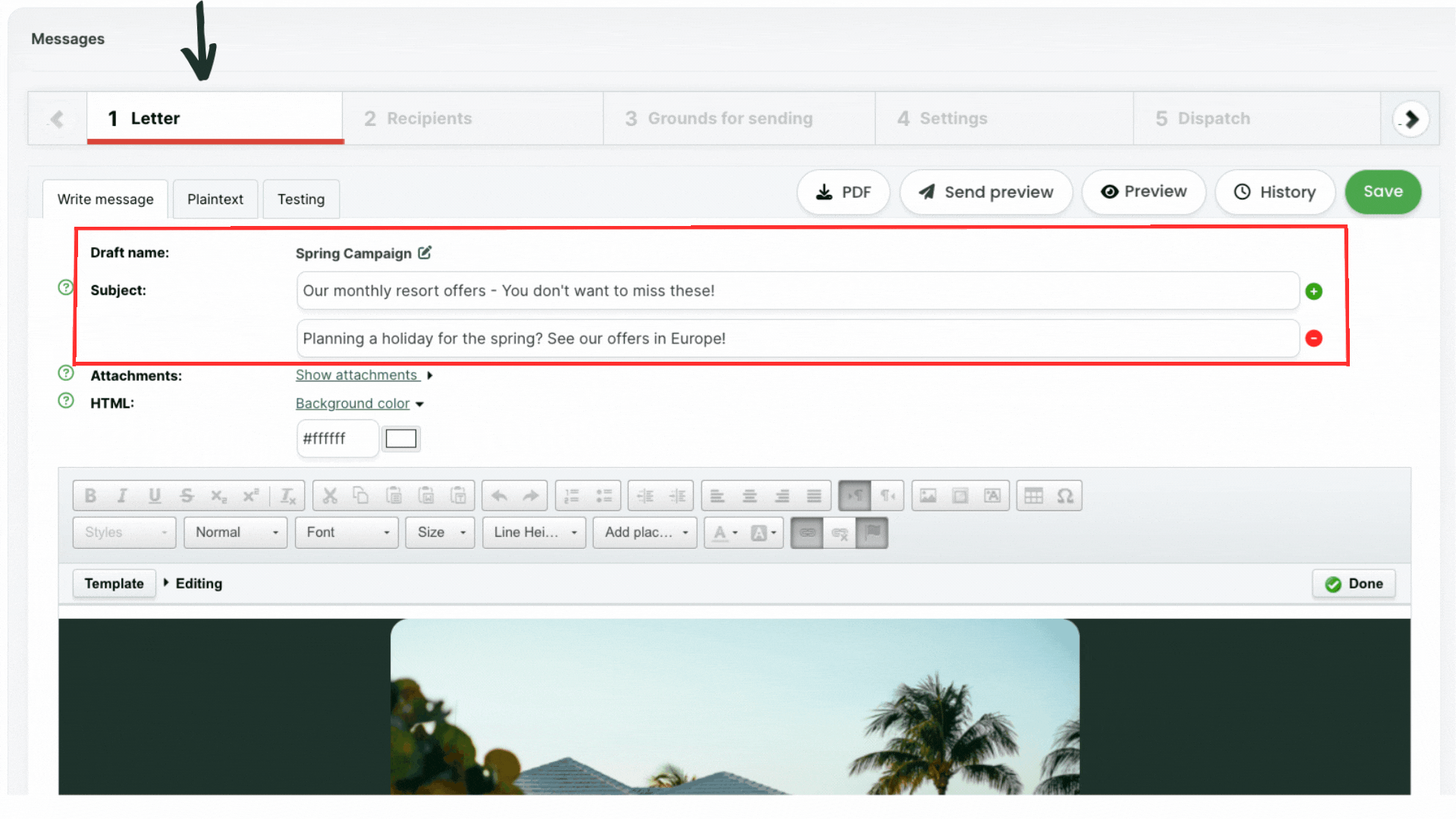Image resolution: width=1456 pixels, height=819 pixels.
Task: Click the insert image icon
Action: point(927,496)
